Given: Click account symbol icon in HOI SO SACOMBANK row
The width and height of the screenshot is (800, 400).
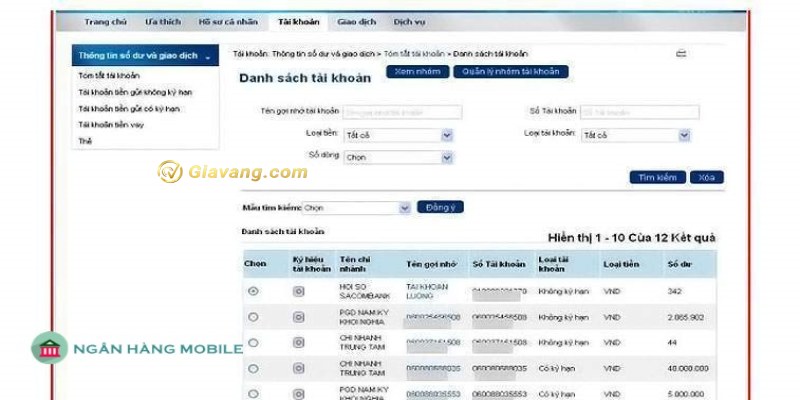Looking at the screenshot, I should pos(298,291).
